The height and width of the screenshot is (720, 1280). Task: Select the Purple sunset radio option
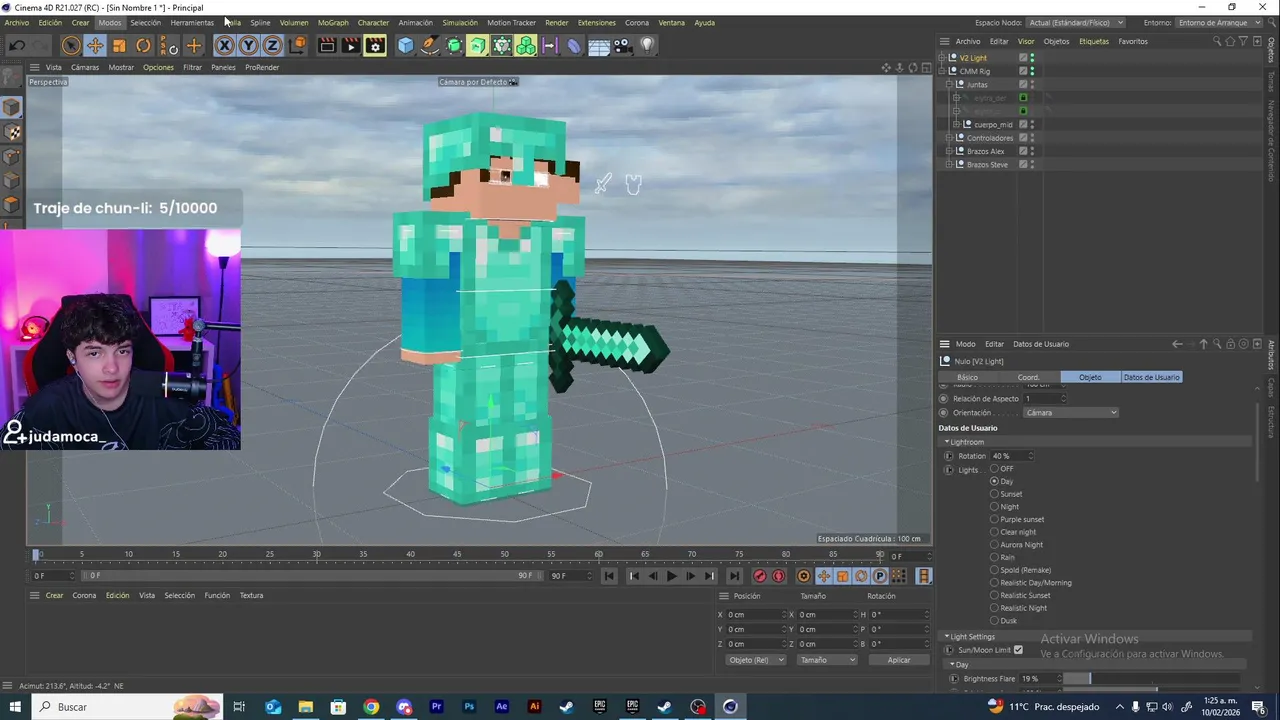[x=995, y=519]
